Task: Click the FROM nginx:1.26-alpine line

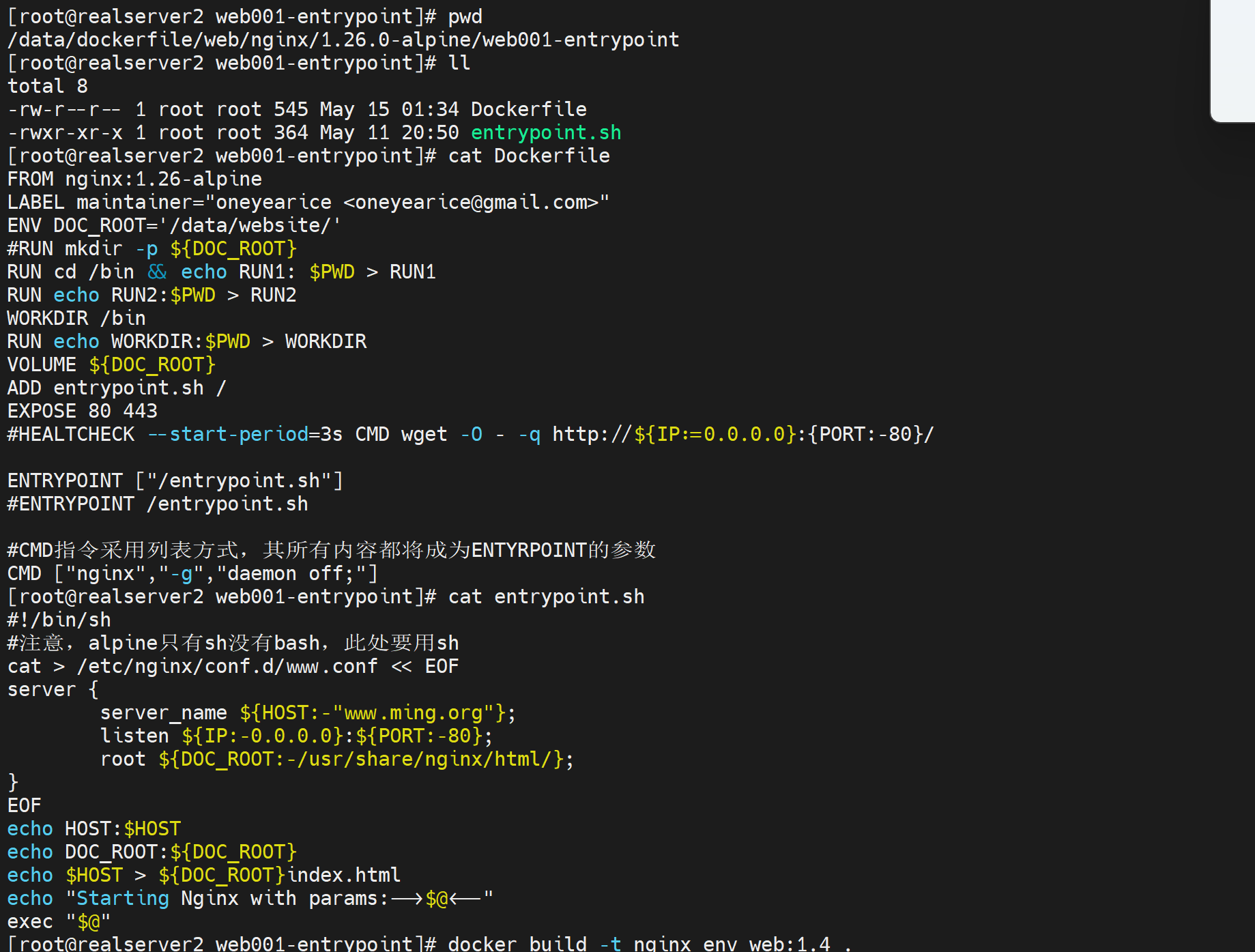Action: (134, 179)
